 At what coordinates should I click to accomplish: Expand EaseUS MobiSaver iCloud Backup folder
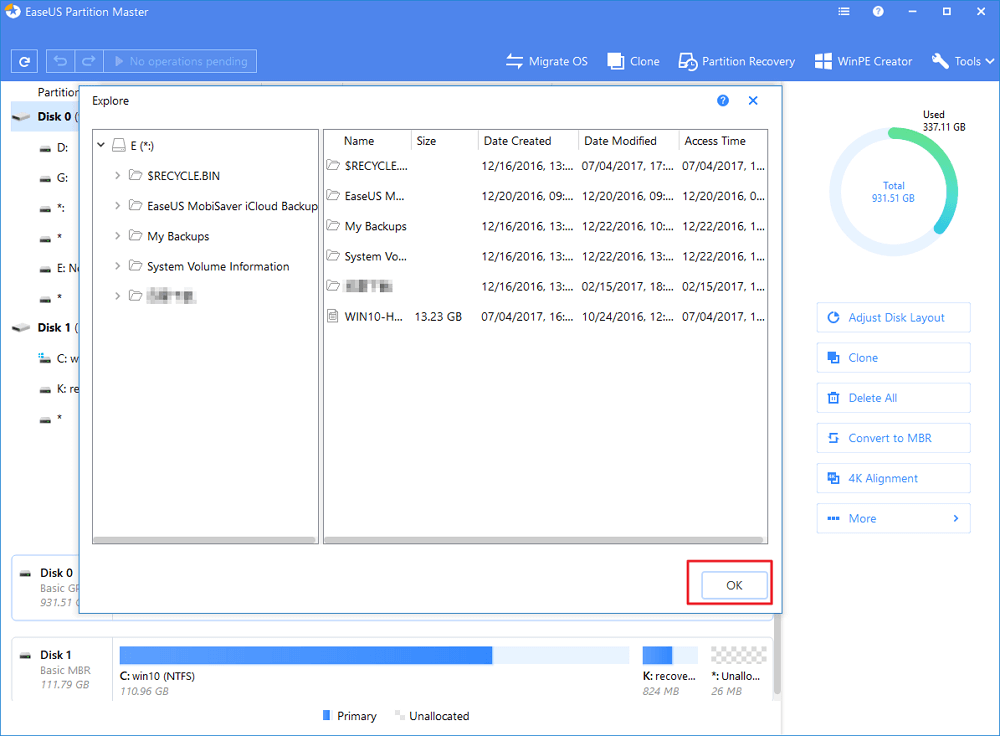point(117,205)
